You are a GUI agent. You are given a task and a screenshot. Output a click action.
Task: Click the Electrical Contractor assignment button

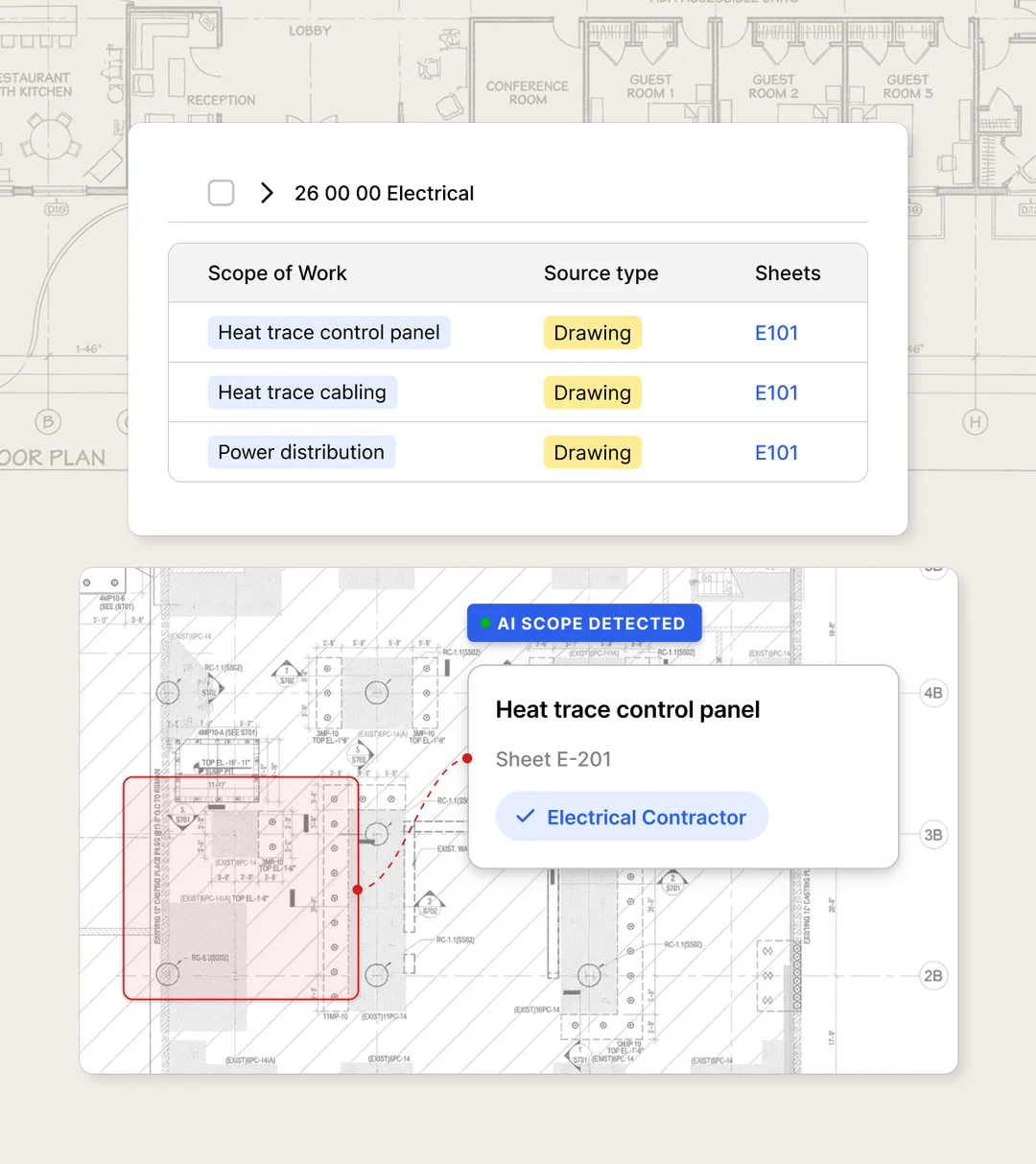tap(631, 817)
